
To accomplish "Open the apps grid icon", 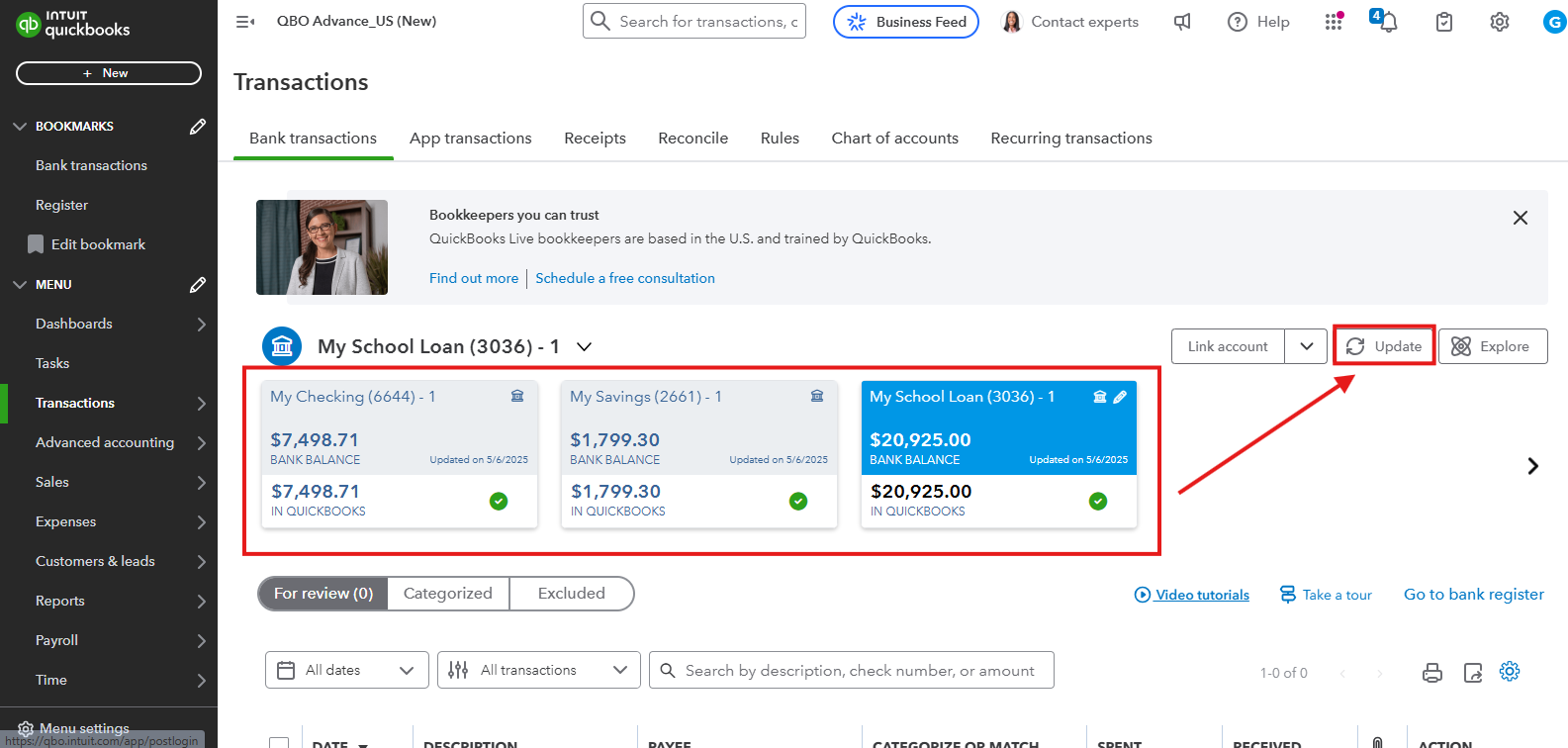I will [x=1334, y=22].
